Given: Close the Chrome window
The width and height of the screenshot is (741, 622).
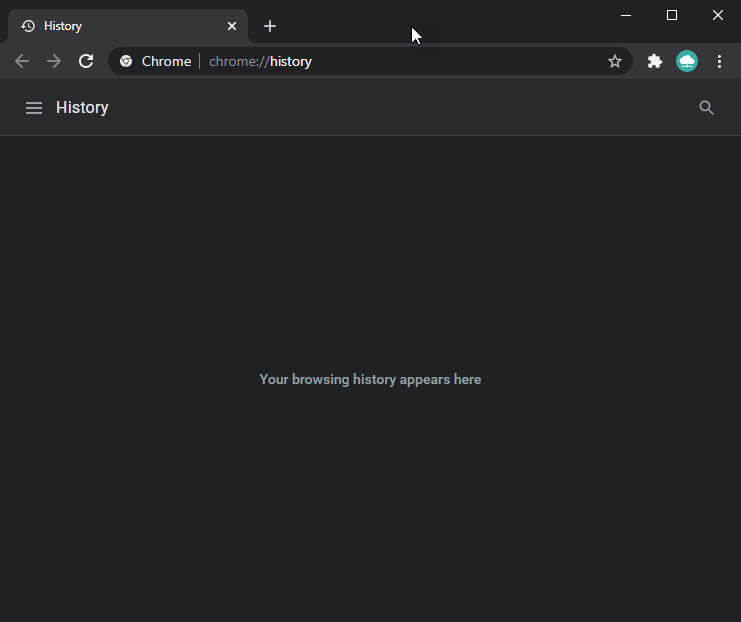Looking at the screenshot, I should click(718, 15).
